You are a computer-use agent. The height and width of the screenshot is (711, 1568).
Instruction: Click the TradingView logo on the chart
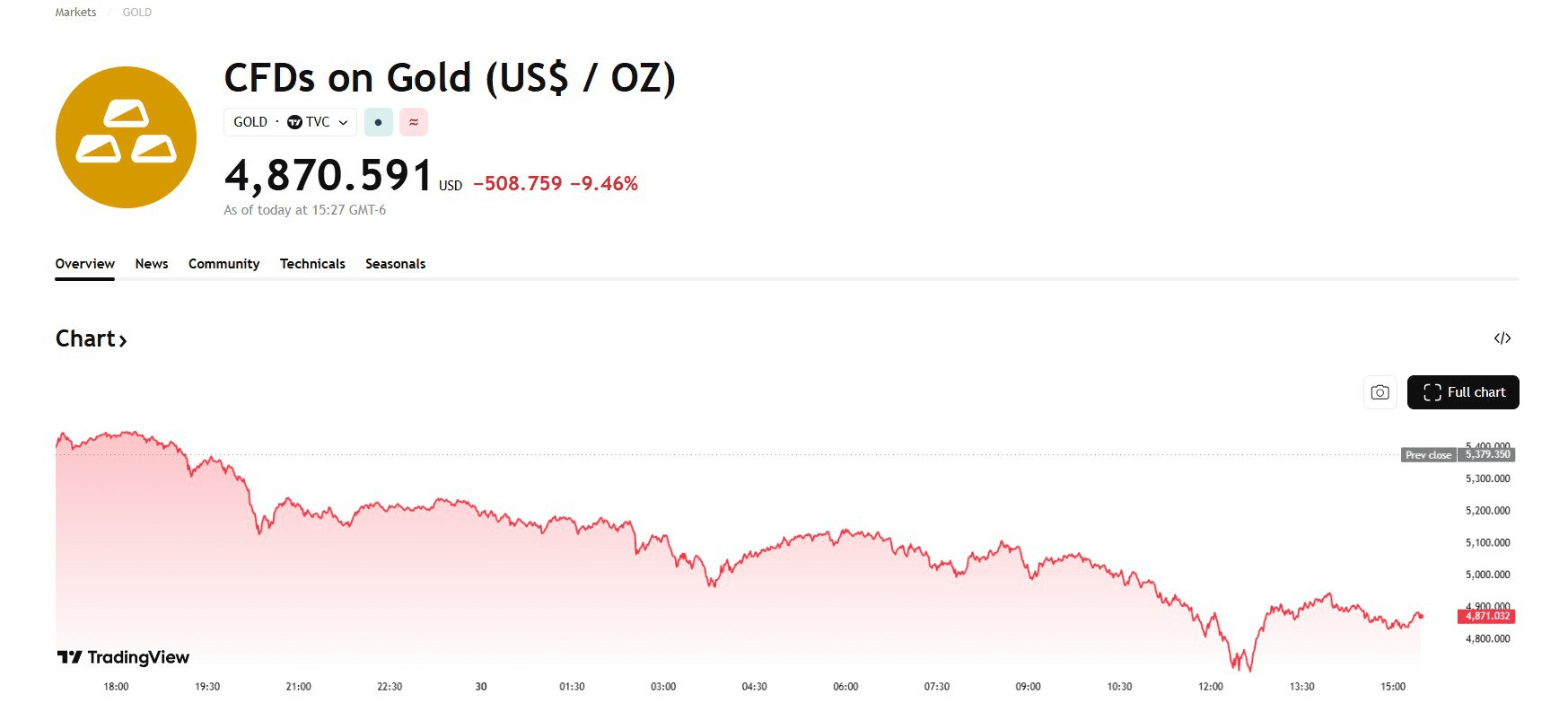pos(123,657)
